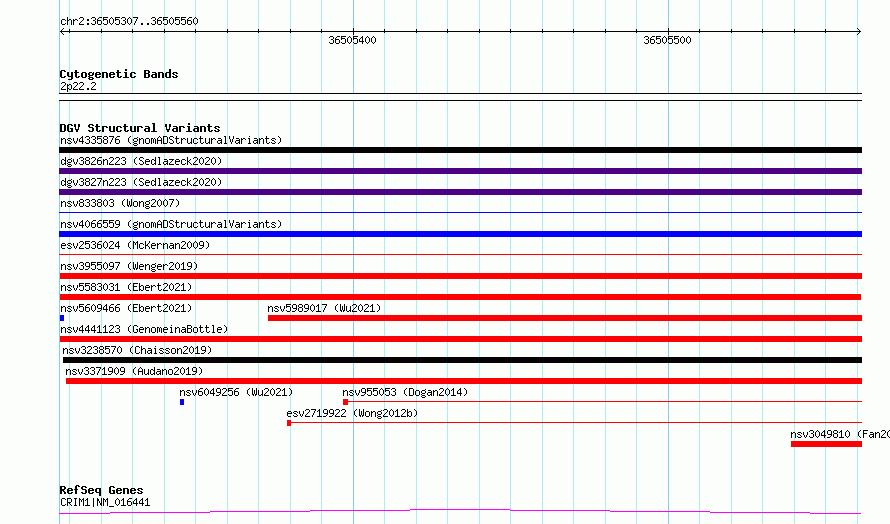Click the left arrow of the ruler
The height and width of the screenshot is (524, 890).
point(62,32)
